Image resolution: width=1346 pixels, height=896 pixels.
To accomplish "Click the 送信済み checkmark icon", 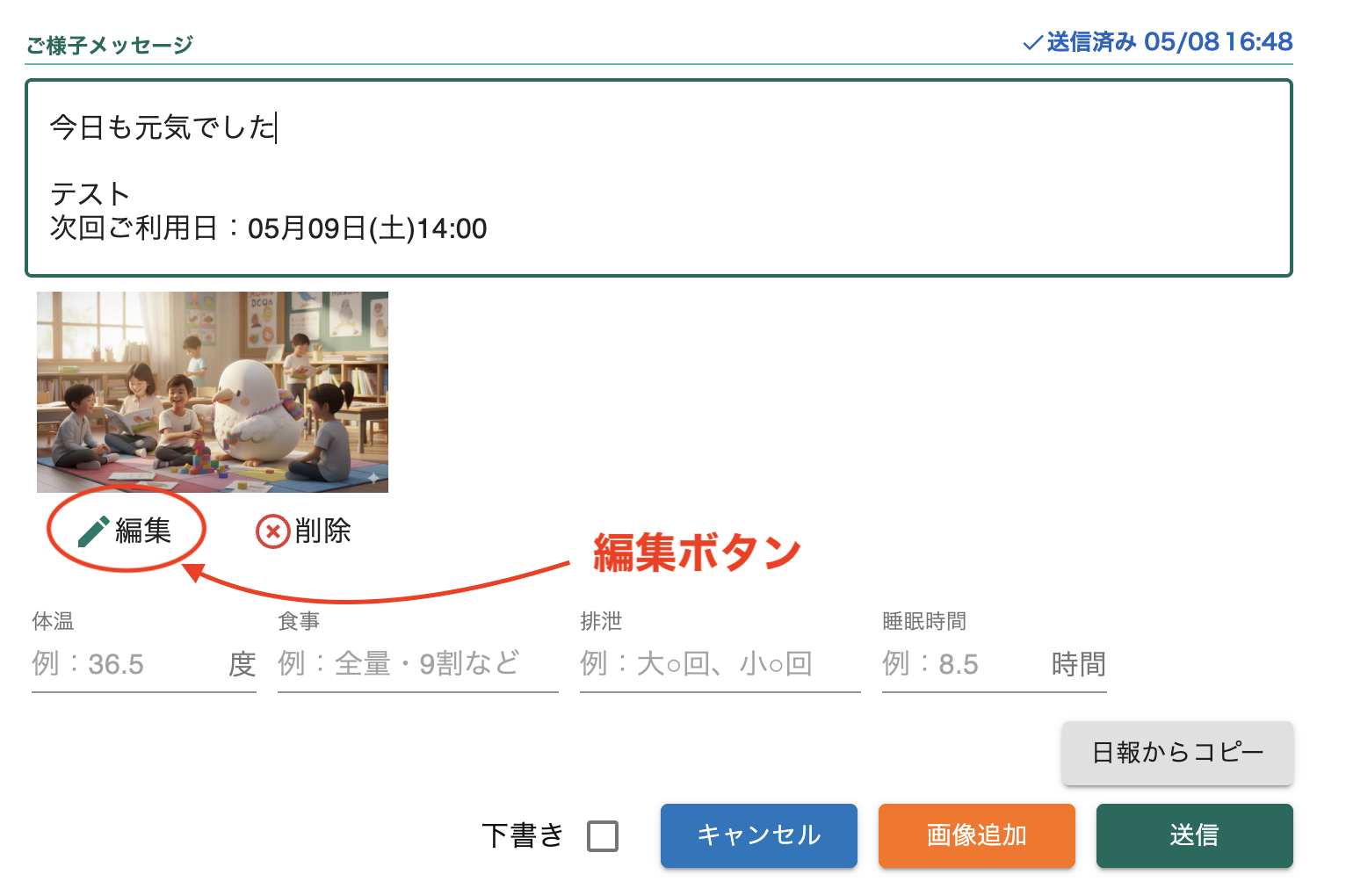I will pos(1032,42).
